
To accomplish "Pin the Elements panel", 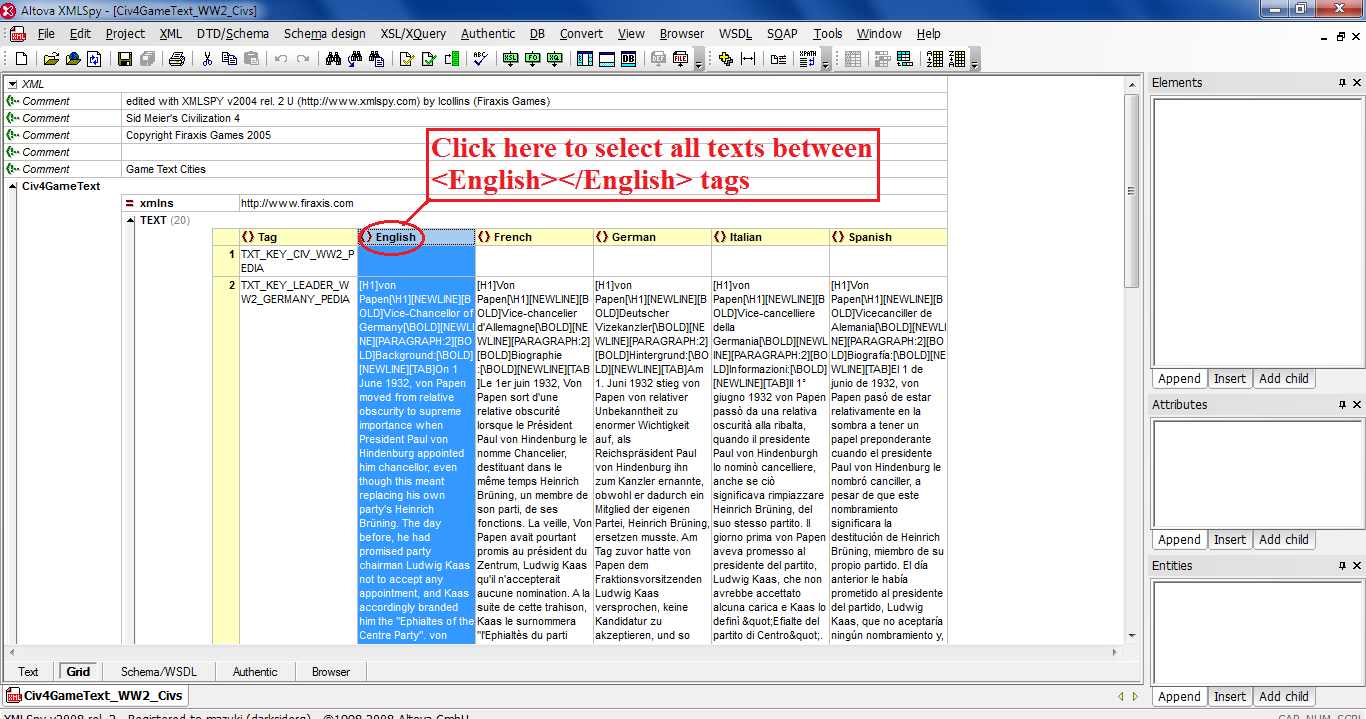I will coord(1343,83).
